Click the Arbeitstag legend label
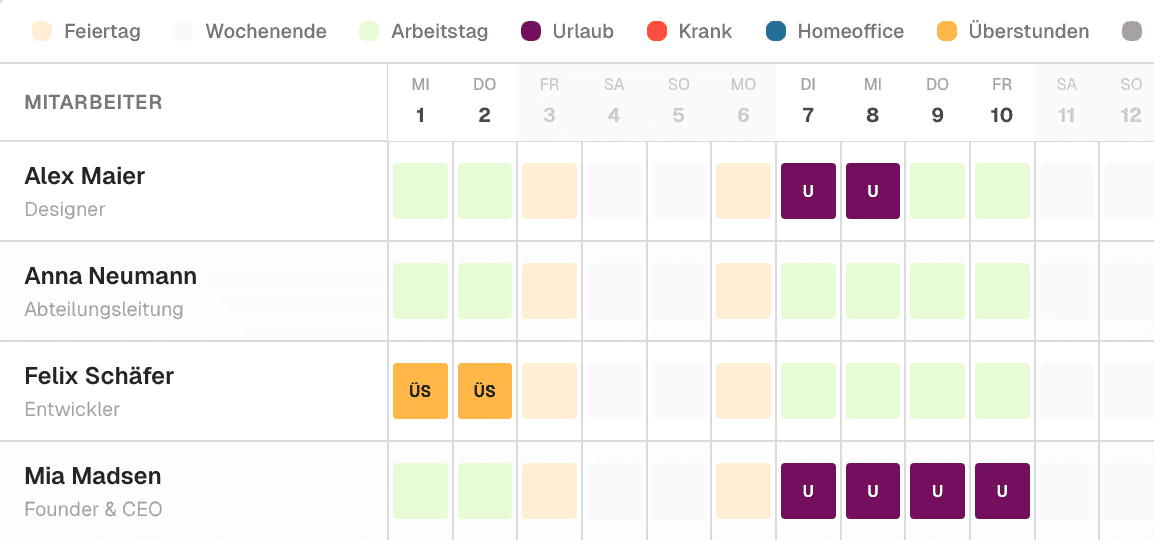Viewport: 1154px width, 540px height. tap(439, 32)
